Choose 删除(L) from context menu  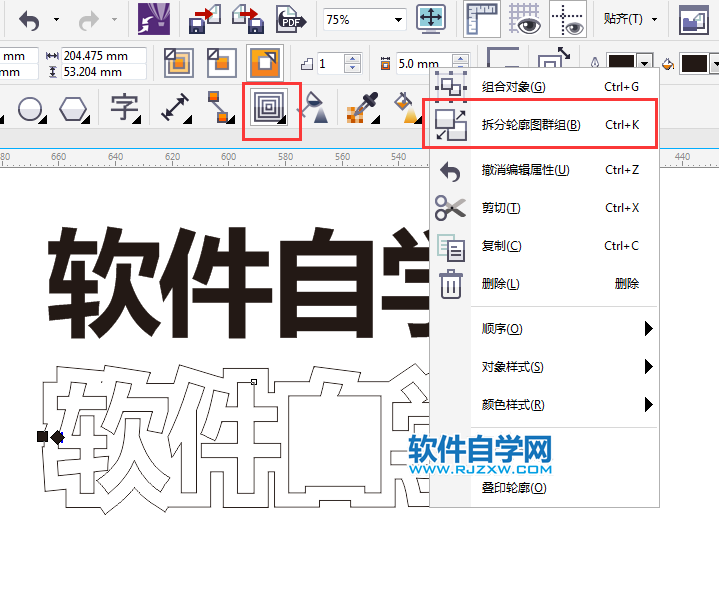click(x=544, y=284)
